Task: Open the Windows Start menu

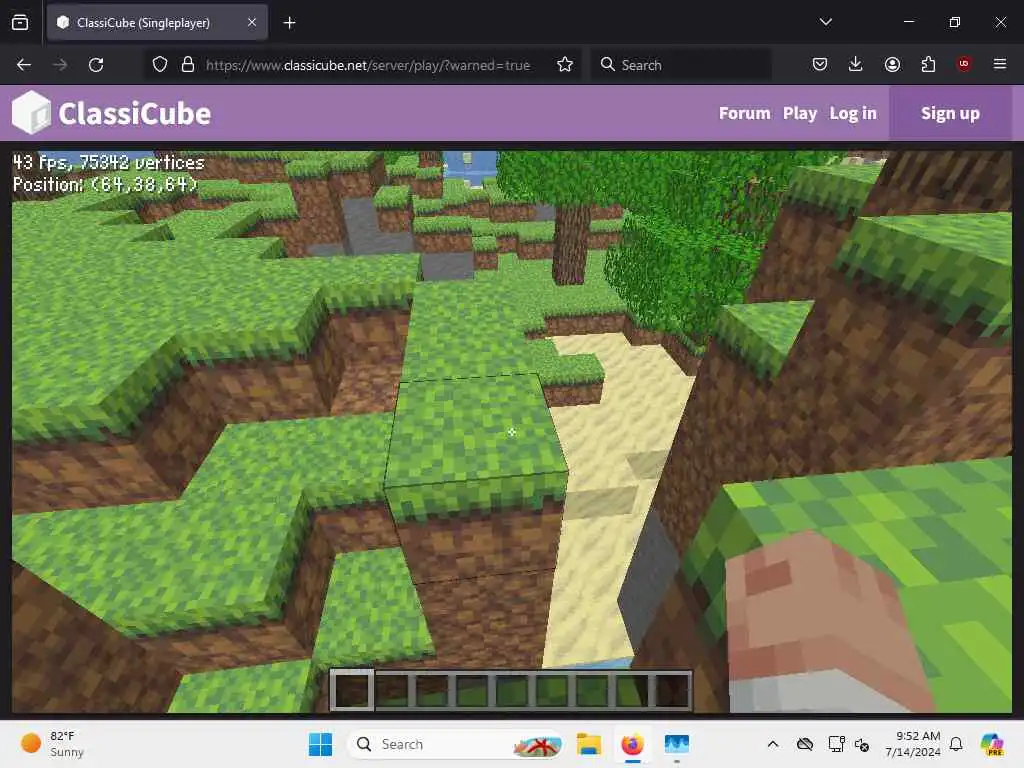Action: coord(320,744)
